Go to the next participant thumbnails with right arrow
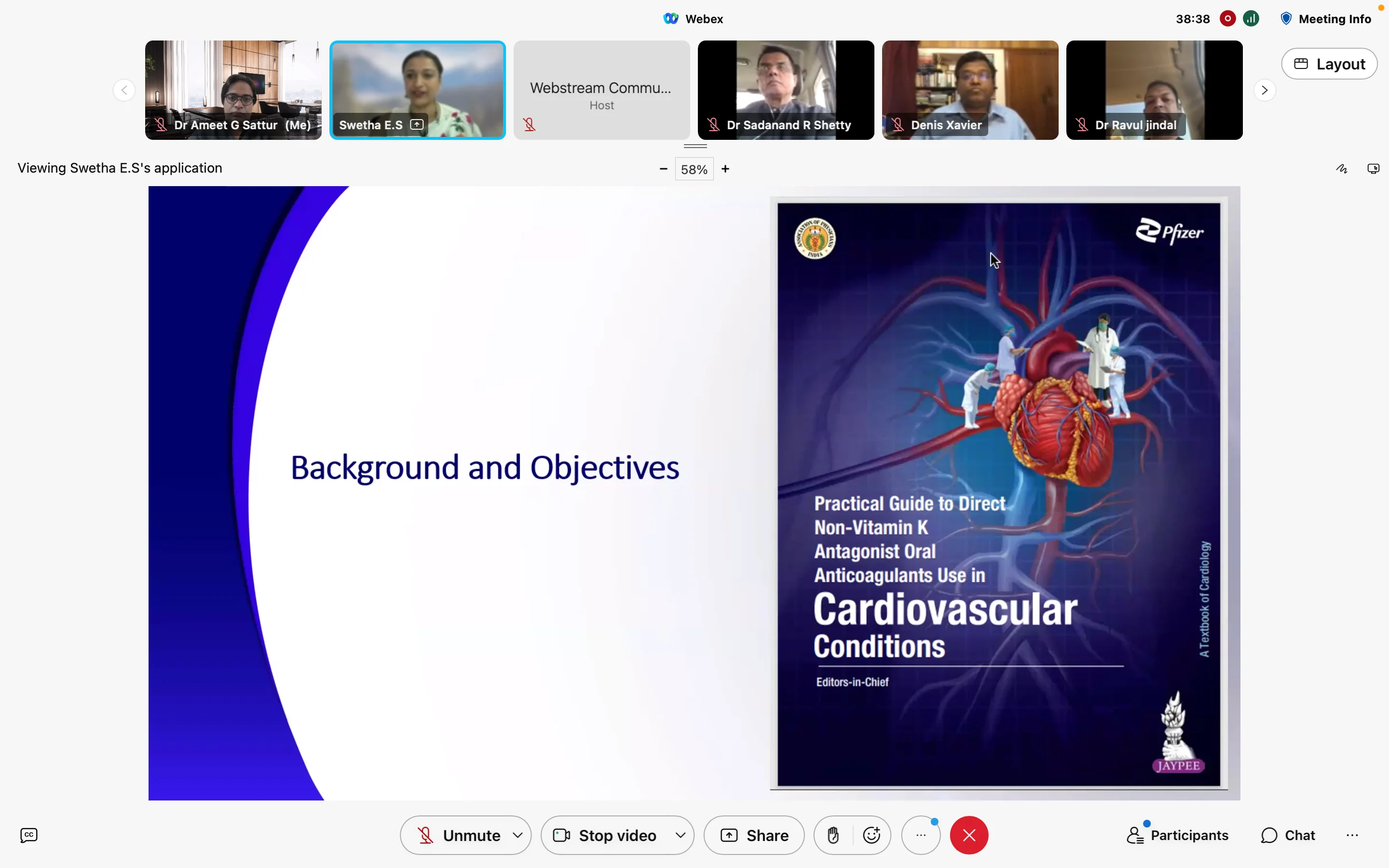The image size is (1389, 868). pos(1265,90)
